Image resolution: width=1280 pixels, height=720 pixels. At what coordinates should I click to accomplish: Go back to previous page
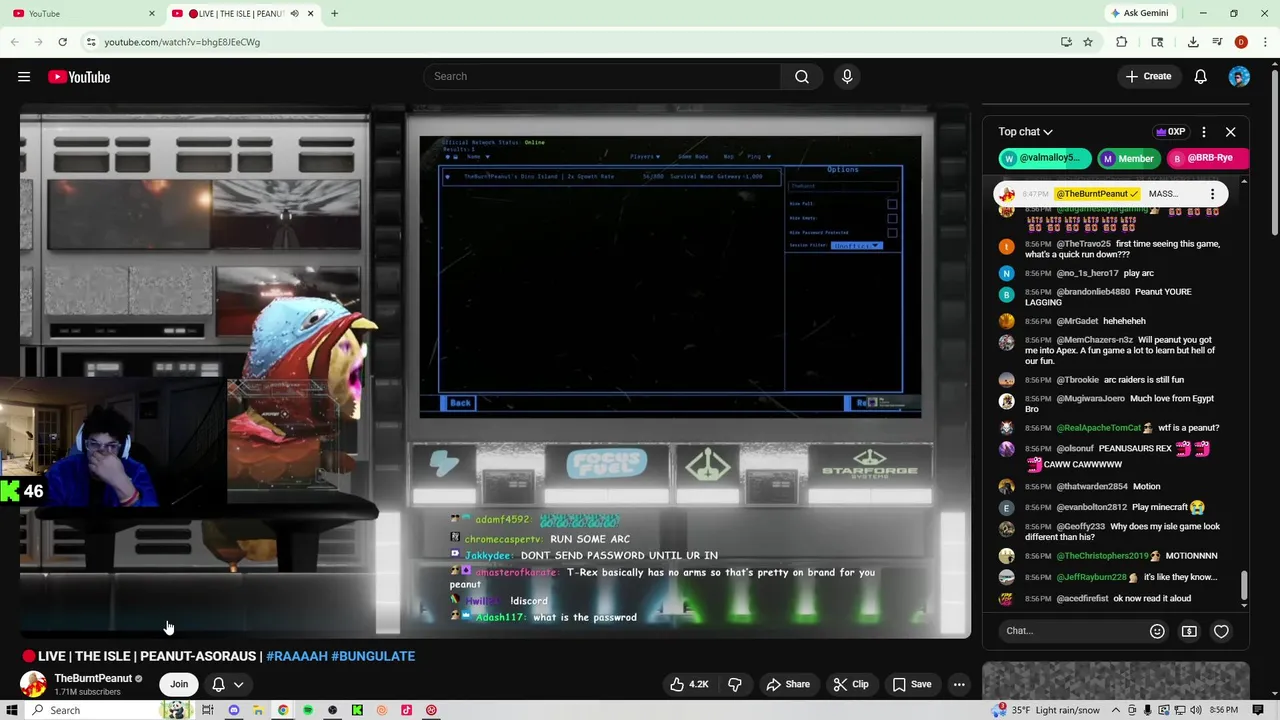15,42
